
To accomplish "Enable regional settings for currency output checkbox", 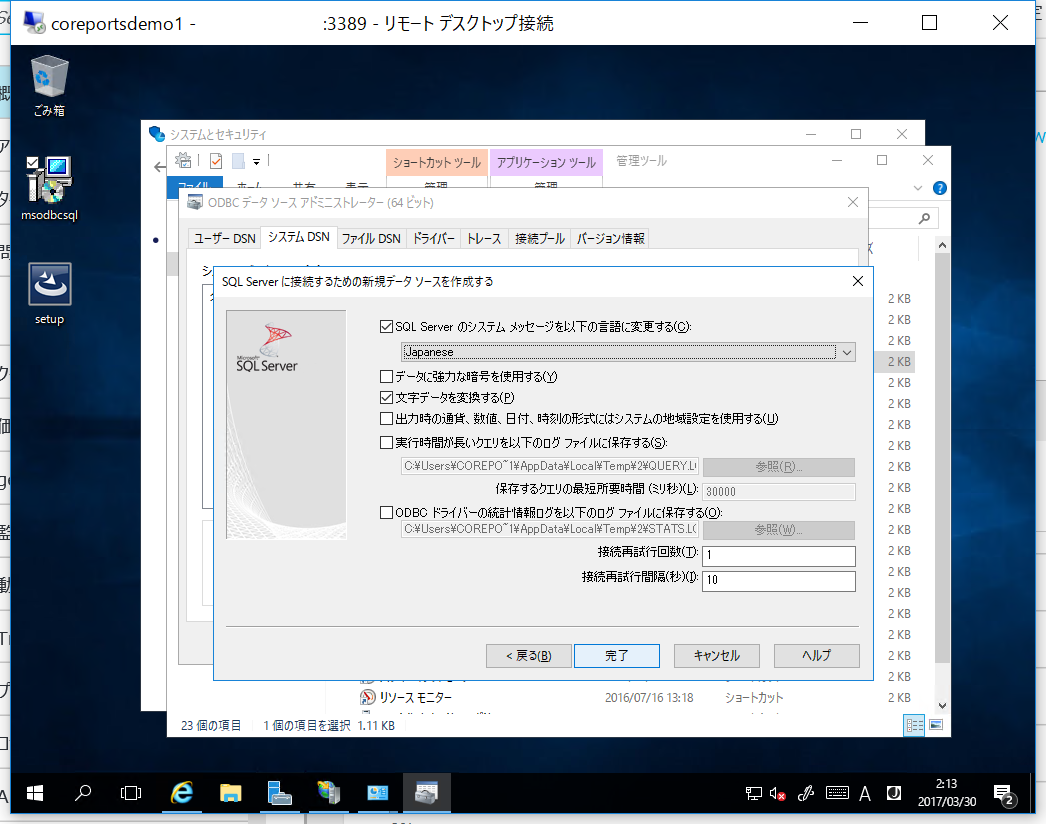I will (386, 419).
